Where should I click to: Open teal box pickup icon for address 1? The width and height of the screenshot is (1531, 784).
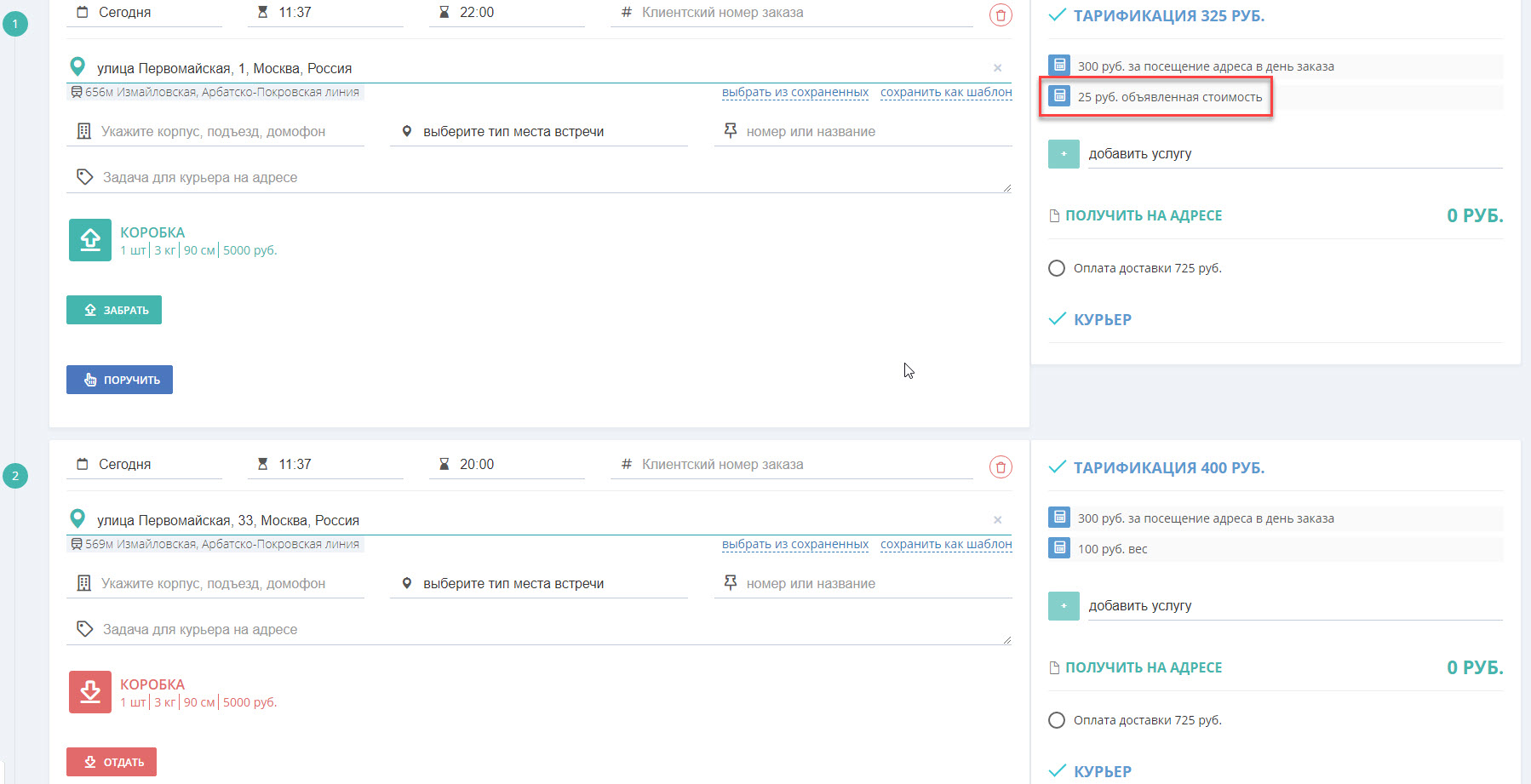[90, 240]
